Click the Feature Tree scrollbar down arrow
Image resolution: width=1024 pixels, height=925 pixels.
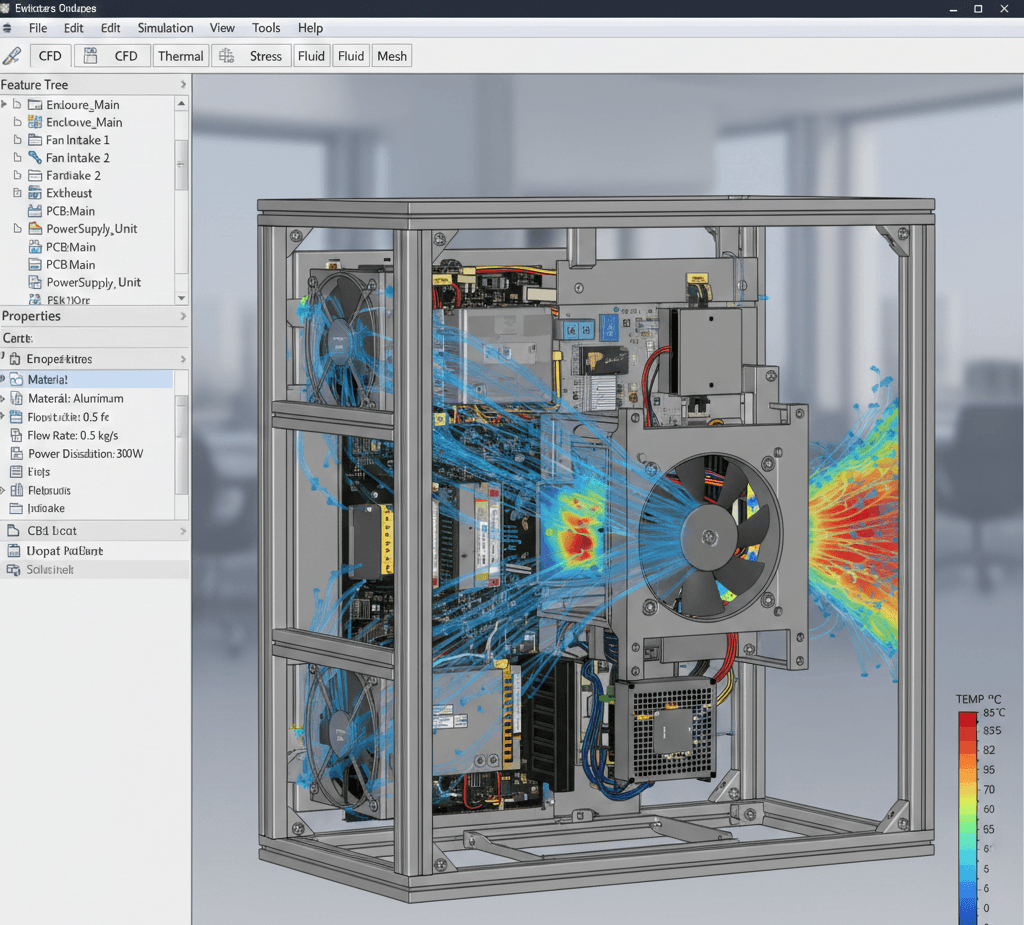point(181,298)
